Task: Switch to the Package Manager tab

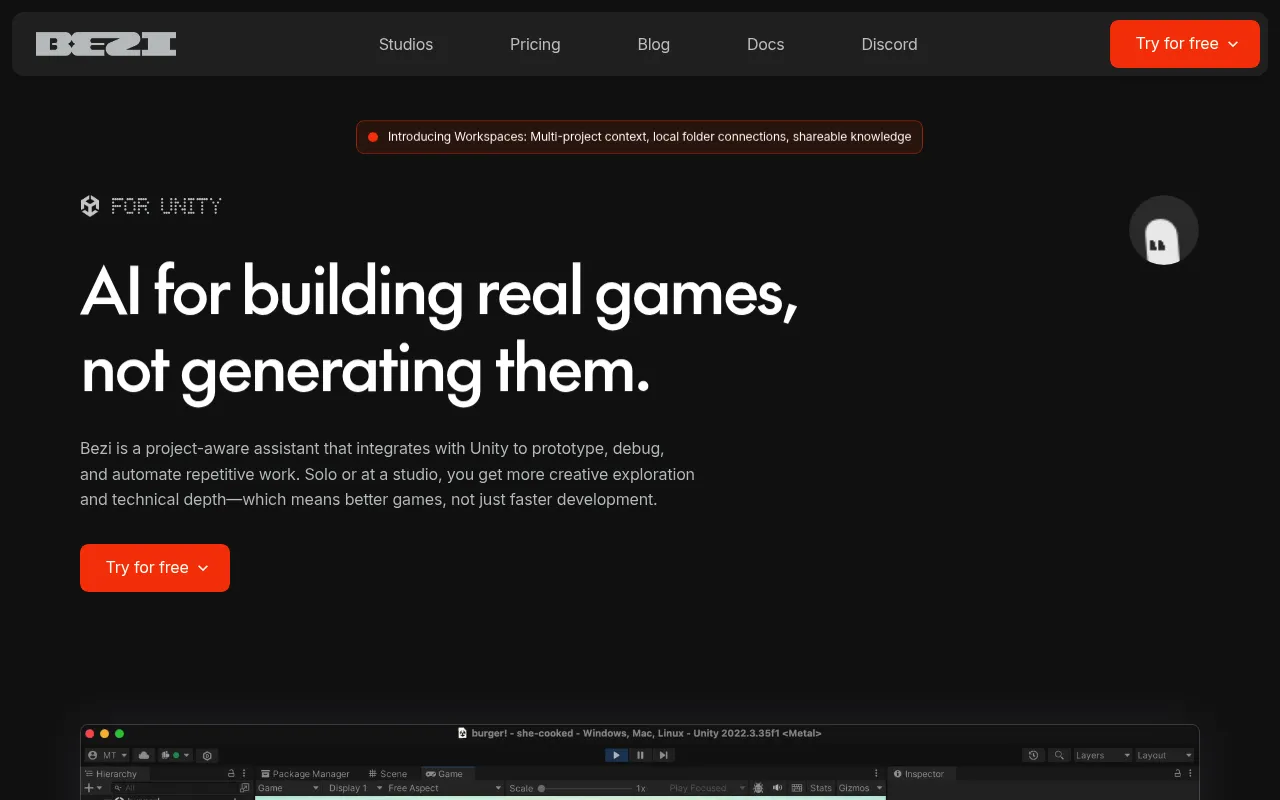Action: [x=305, y=774]
